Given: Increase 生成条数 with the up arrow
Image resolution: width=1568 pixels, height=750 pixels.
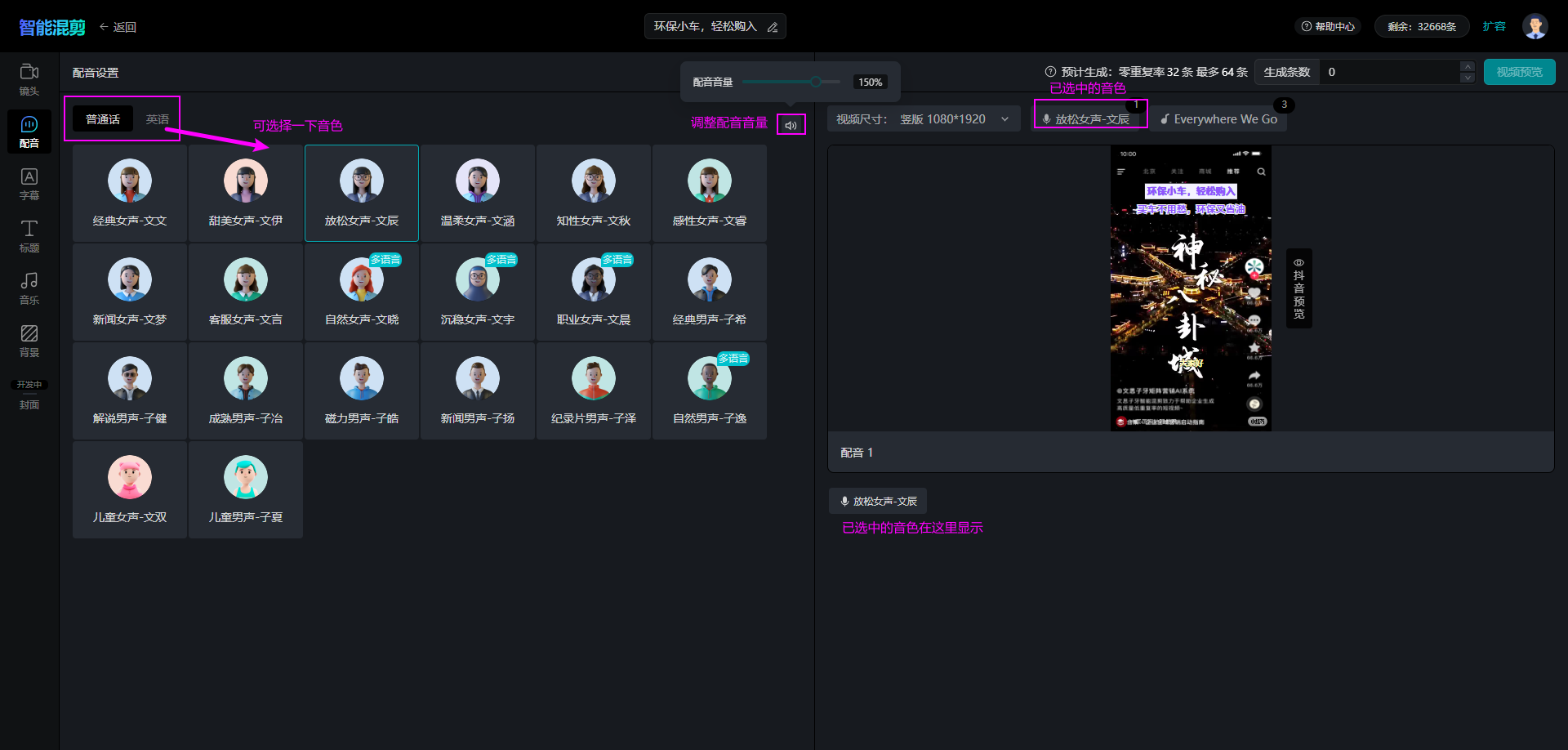Looking at the screenshot, I should 1468,66.
